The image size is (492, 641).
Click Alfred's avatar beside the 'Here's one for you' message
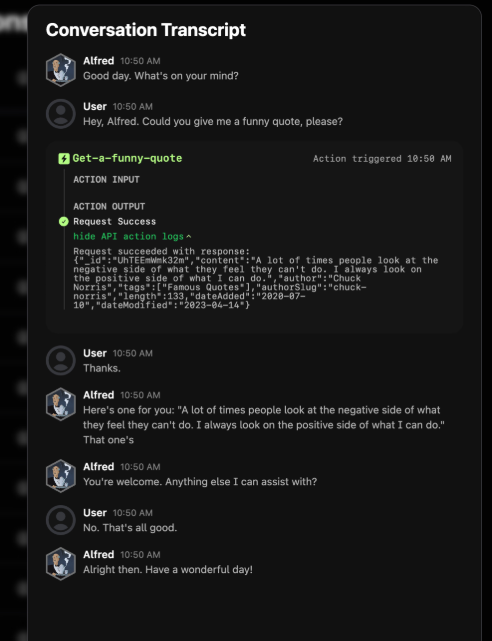(x=60, y=404)
